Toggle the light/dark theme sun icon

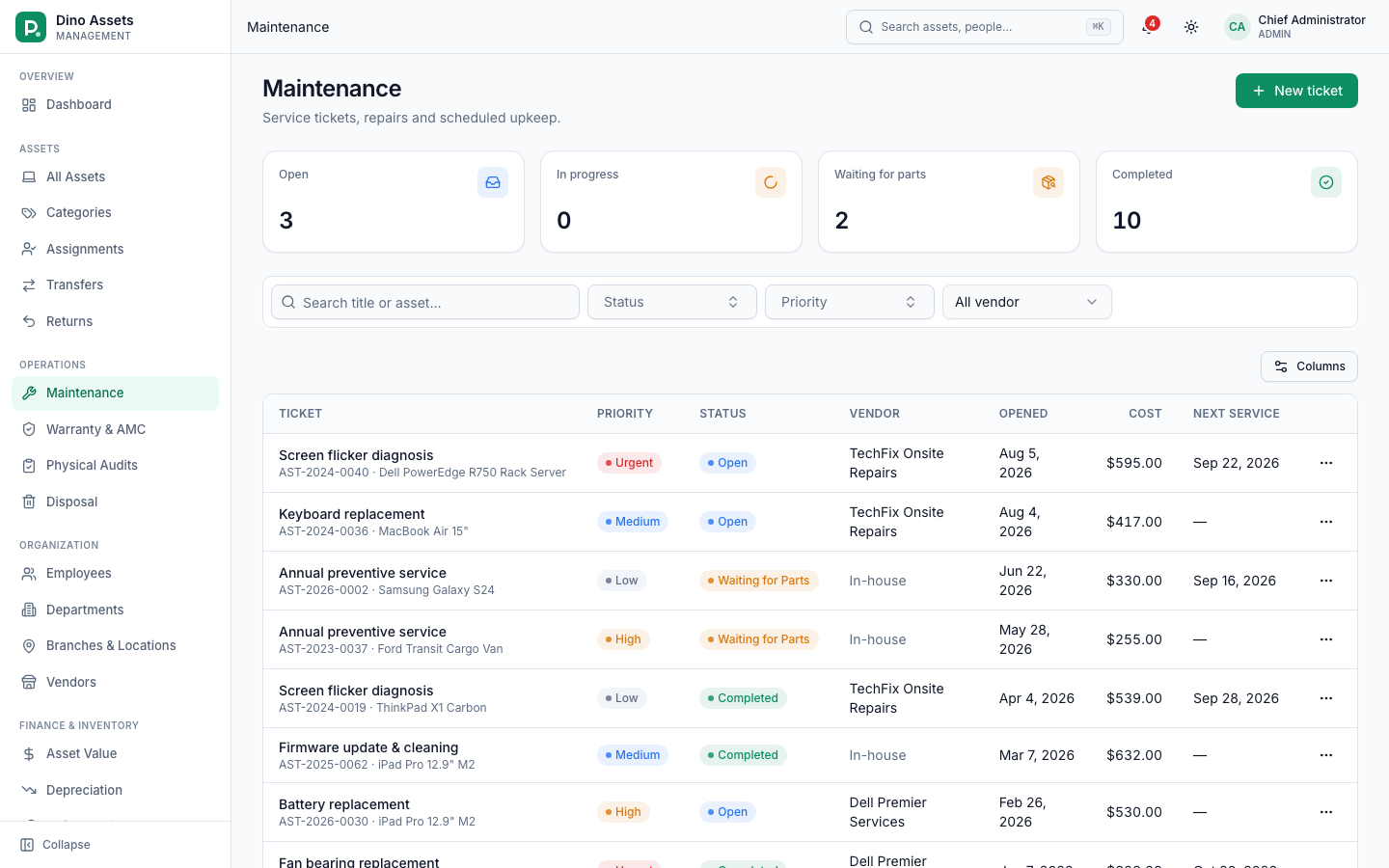click(1191, 27)
